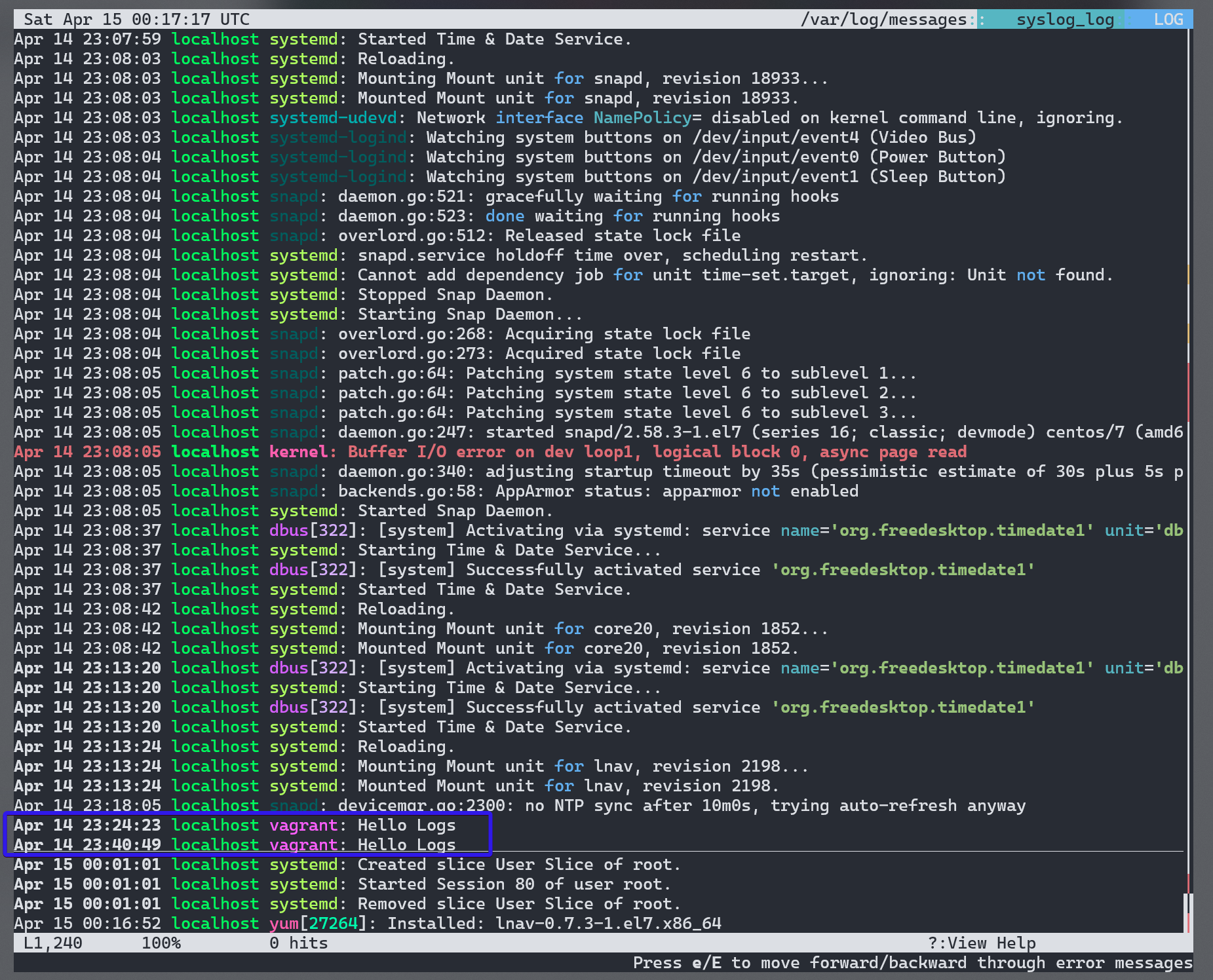1213x980 pixels.
Task: Select the adjusting startup timeout line
Action: pos(599,472)
